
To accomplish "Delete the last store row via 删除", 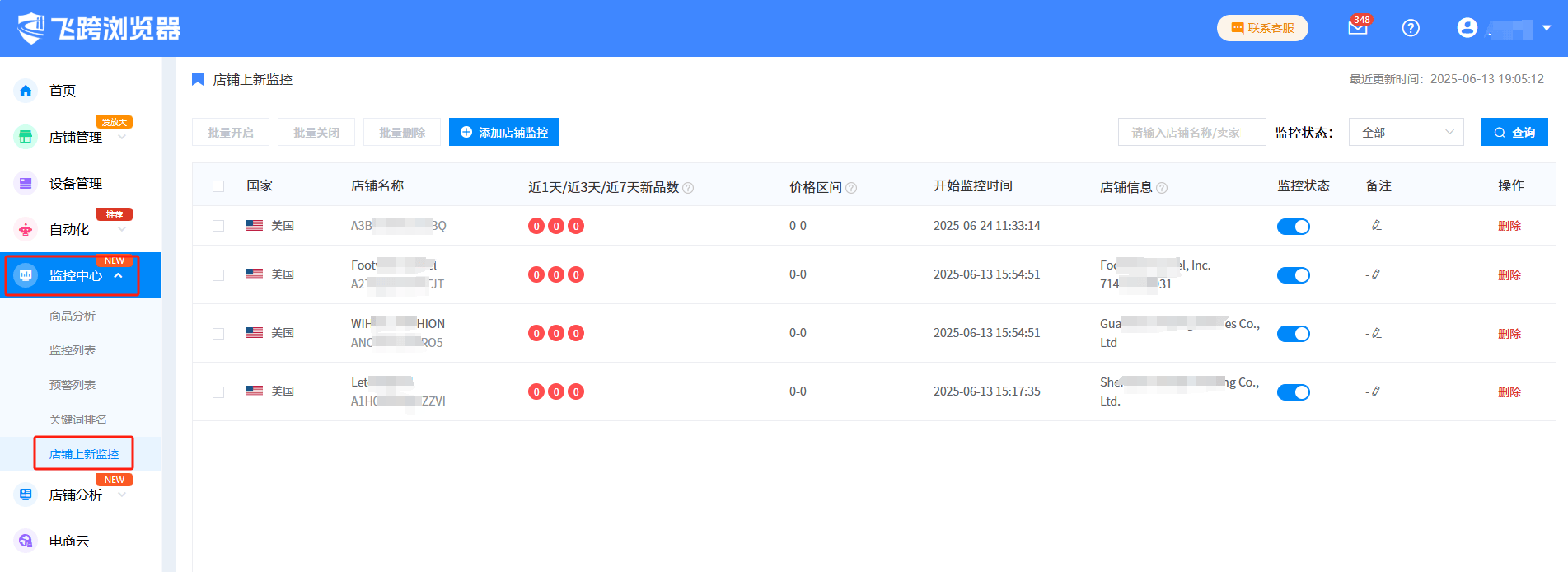I will [x=1509, y=392].
